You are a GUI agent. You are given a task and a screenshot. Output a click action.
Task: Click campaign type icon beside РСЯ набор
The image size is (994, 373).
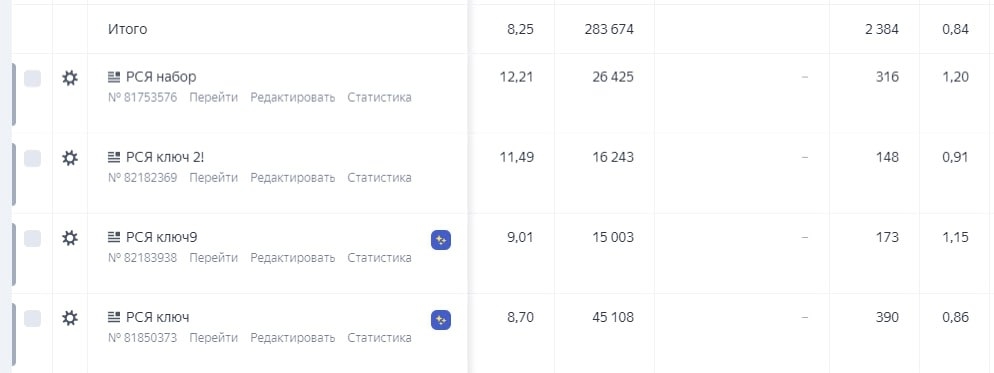(x=114, y=77)
